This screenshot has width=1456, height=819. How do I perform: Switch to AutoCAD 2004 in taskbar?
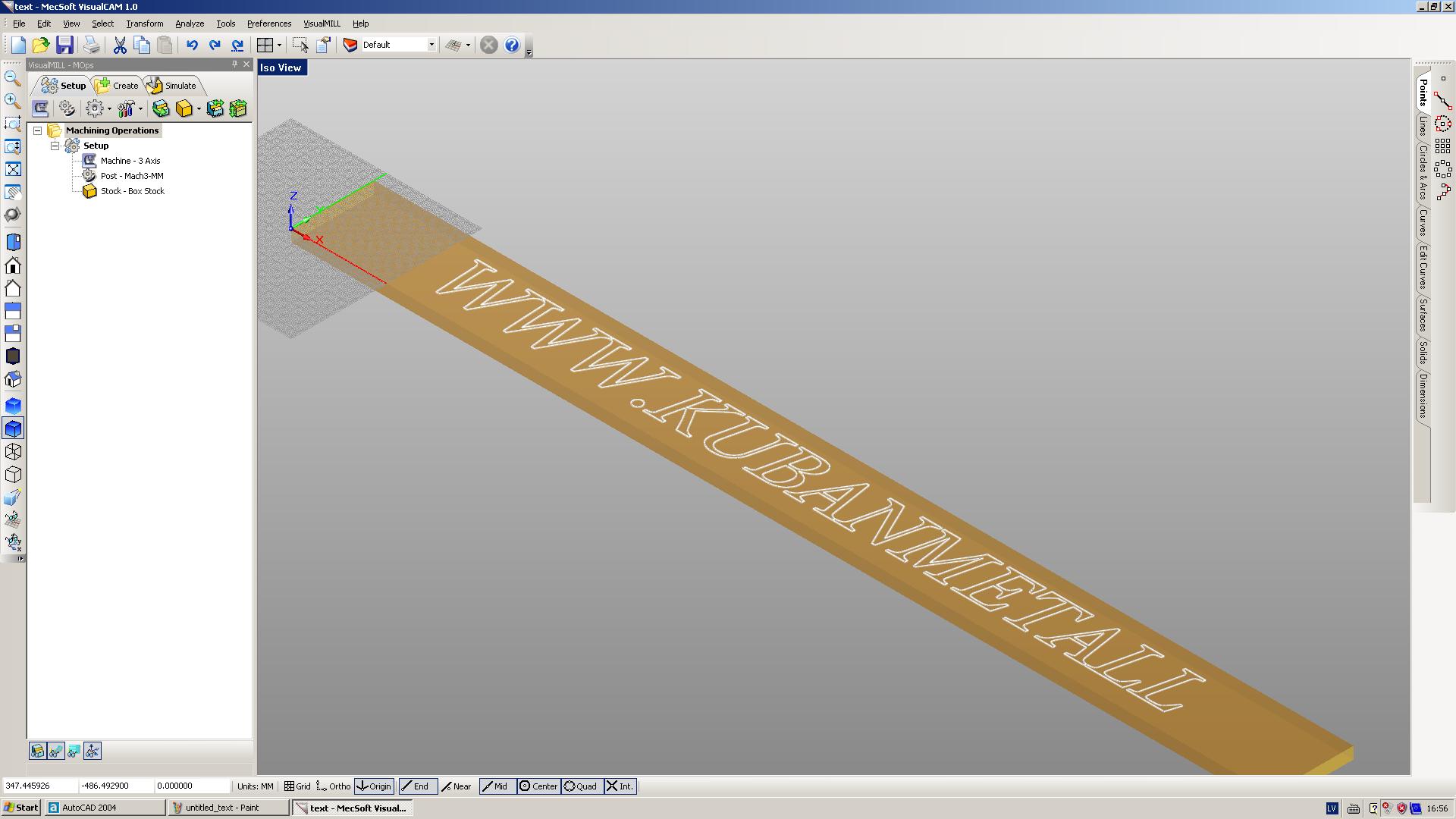(x=105, y=808)
